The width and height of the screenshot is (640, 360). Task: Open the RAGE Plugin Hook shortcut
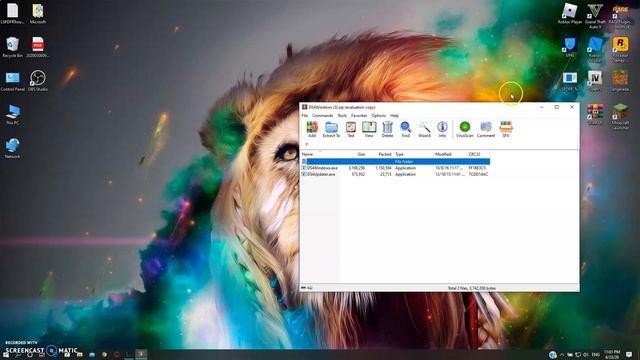pos(620,16)
